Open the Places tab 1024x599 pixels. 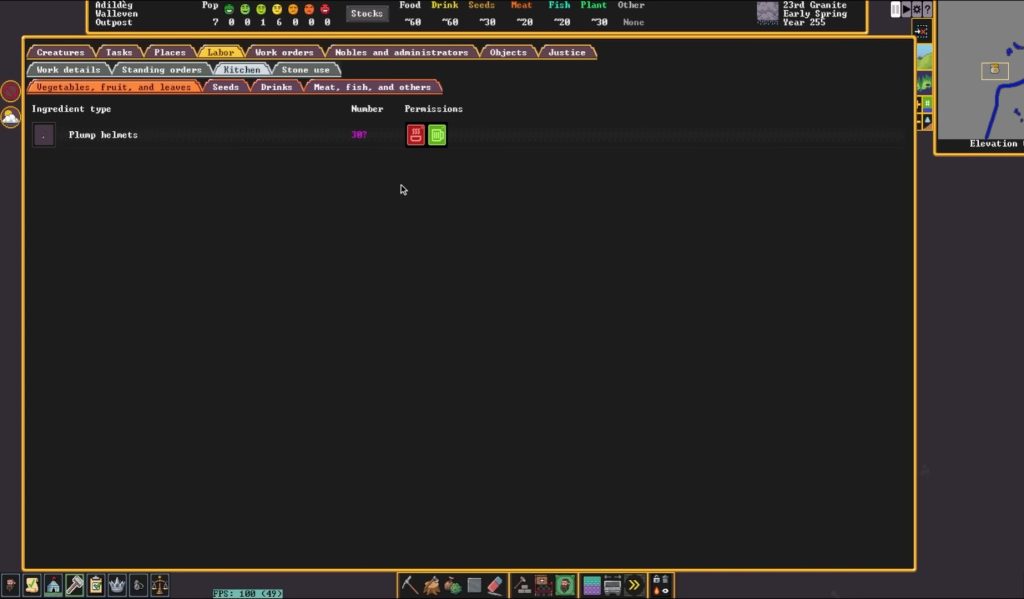click(x=170, y=52)
